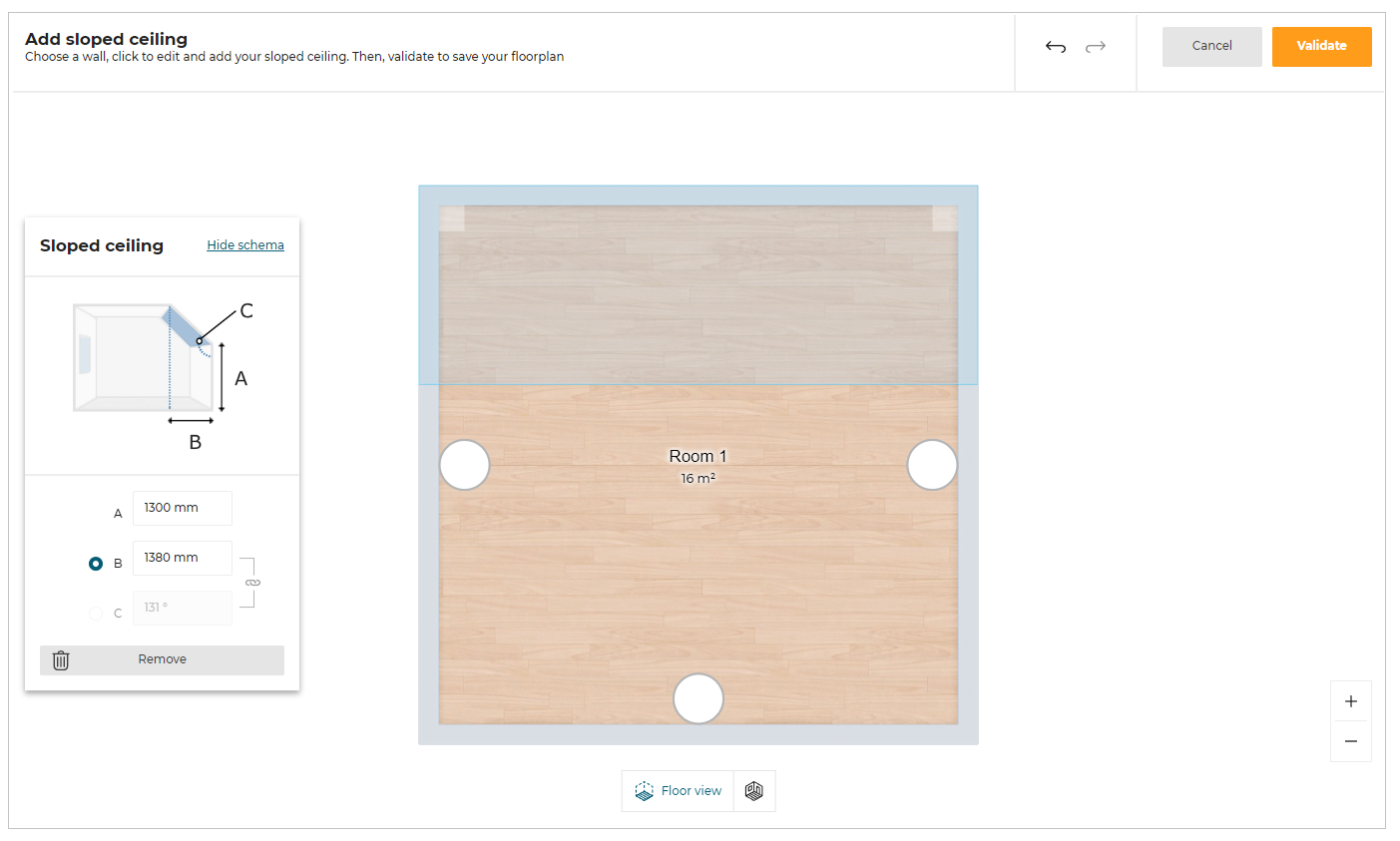
Task: Zoom in with the plus button
Action: click(1351, 701)
